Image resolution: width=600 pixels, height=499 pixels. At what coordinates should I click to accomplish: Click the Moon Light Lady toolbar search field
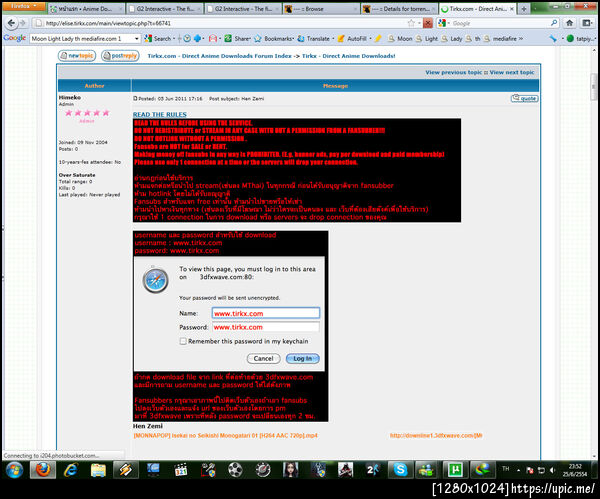tap(82, 39)
